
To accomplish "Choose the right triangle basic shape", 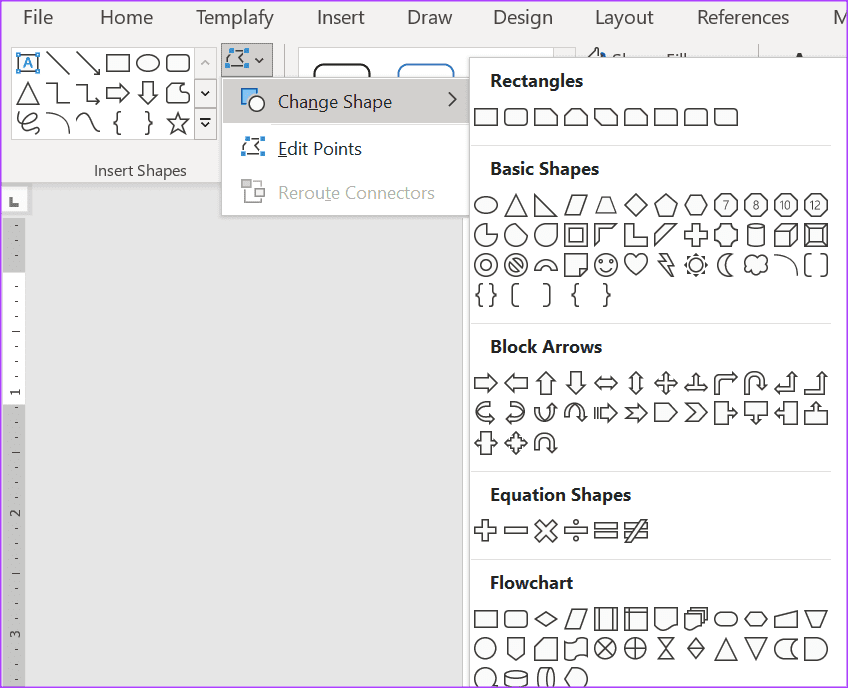I will point(546,205).
